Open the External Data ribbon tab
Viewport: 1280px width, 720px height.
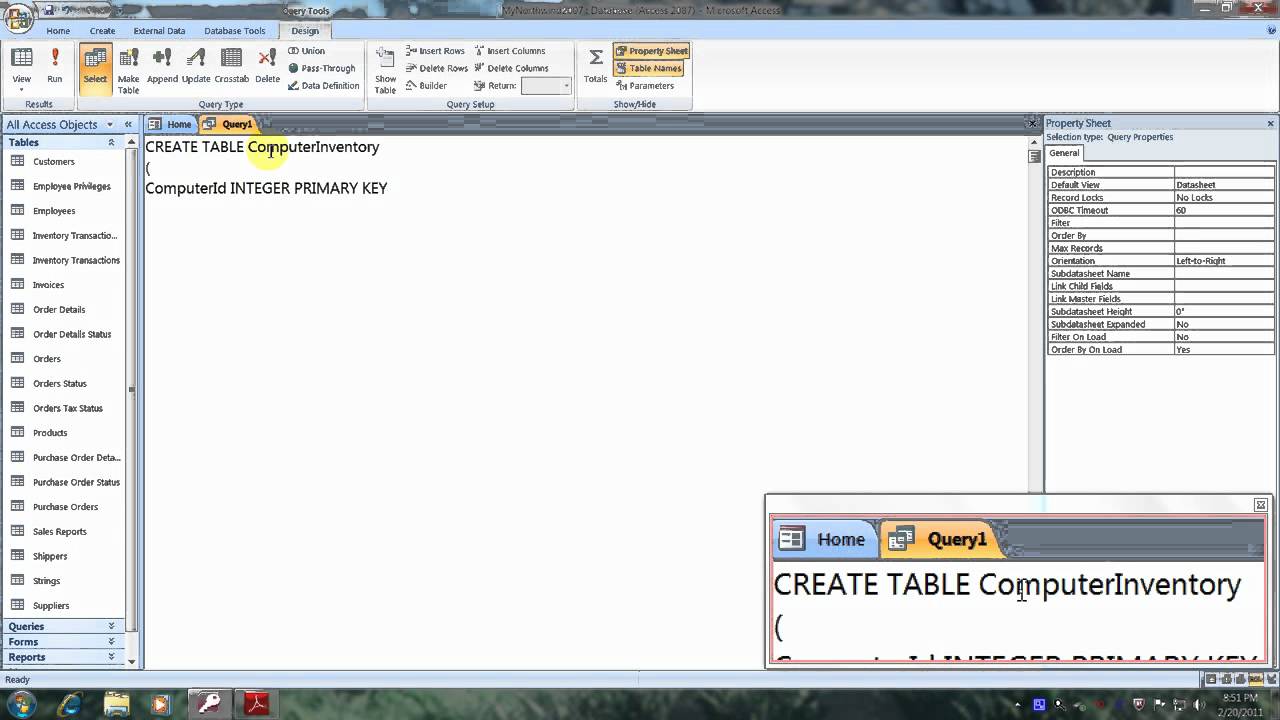pos(159,31)
